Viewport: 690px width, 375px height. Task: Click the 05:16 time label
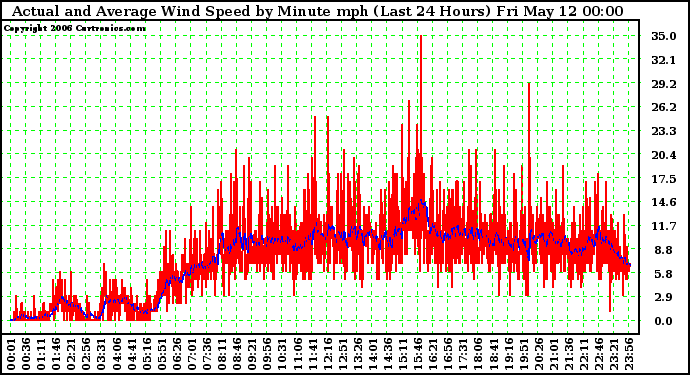tap(147, 354)
